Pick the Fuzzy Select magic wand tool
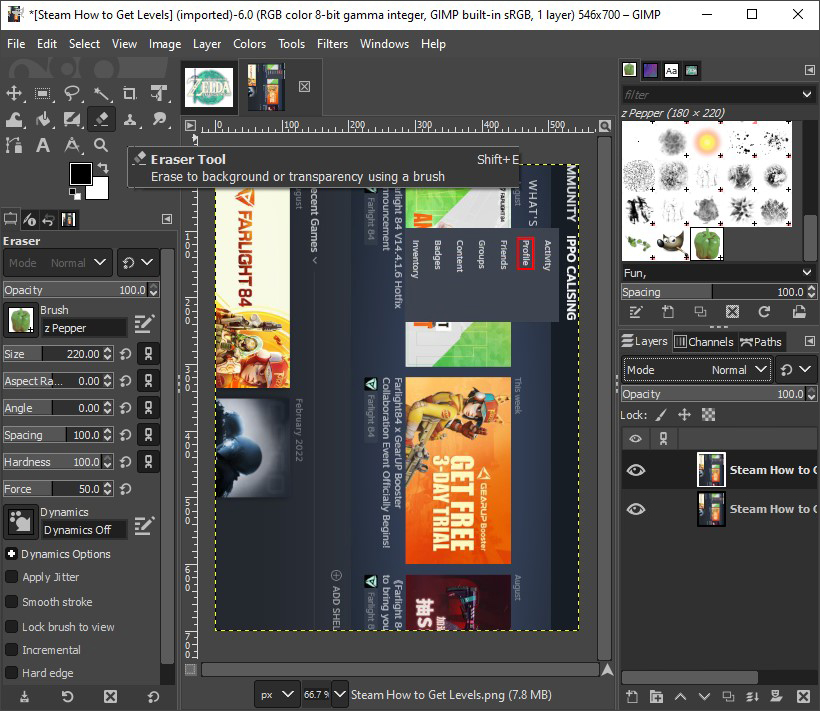The width and height of the screenshot is (820, 711). pyautogui.click(x=101, y=94)
